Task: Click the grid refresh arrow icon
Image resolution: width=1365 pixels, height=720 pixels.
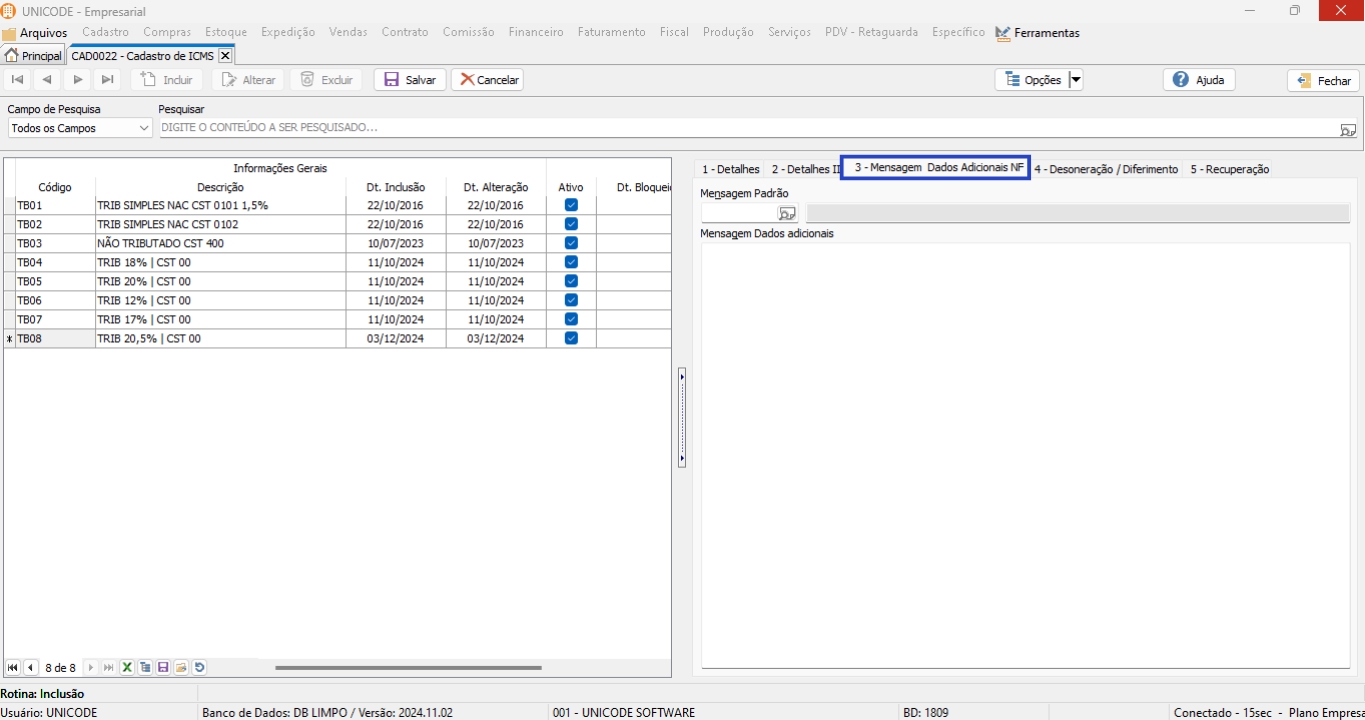Action: 199,668
